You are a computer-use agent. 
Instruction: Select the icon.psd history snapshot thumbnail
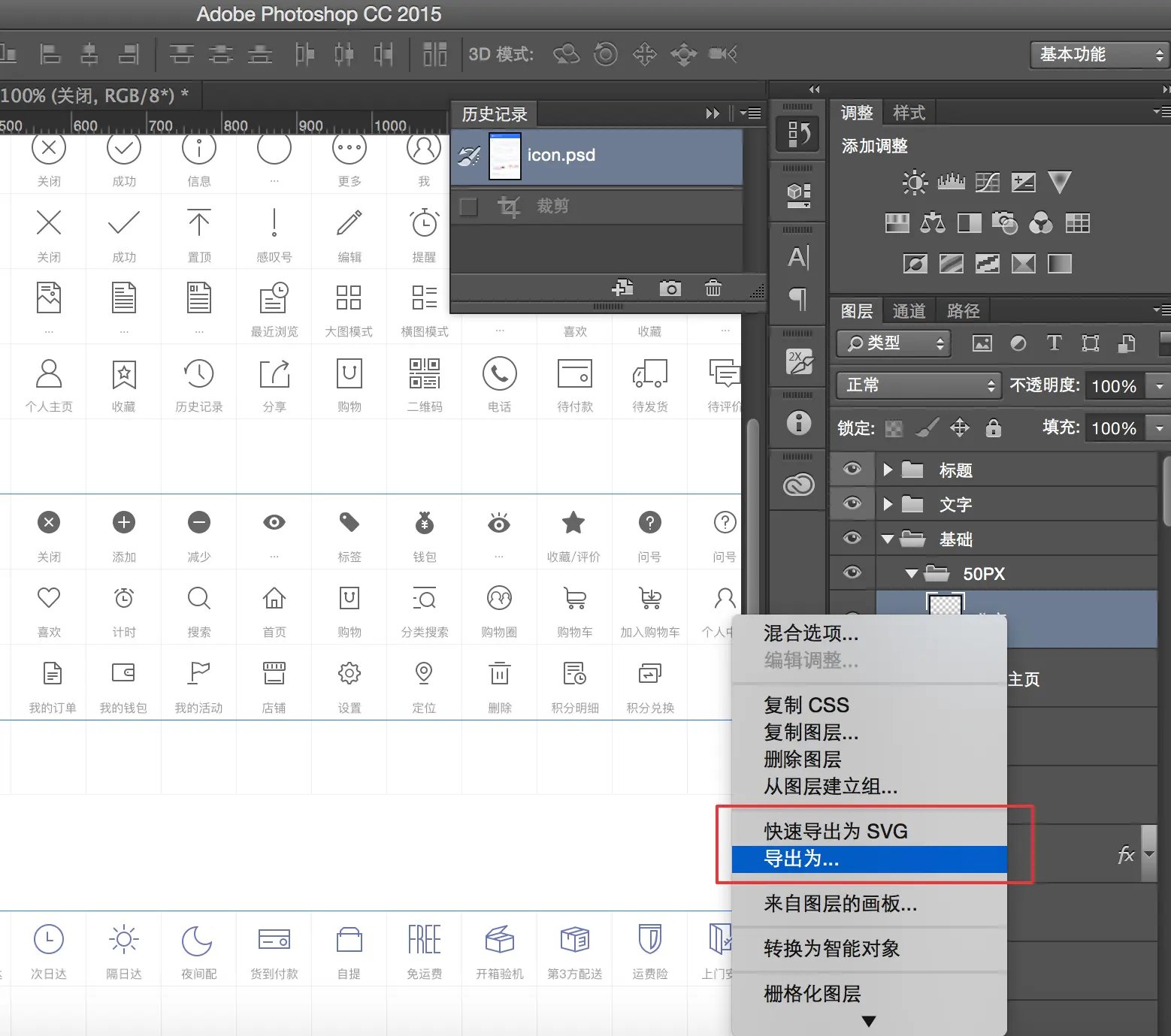tap(504, 156)
